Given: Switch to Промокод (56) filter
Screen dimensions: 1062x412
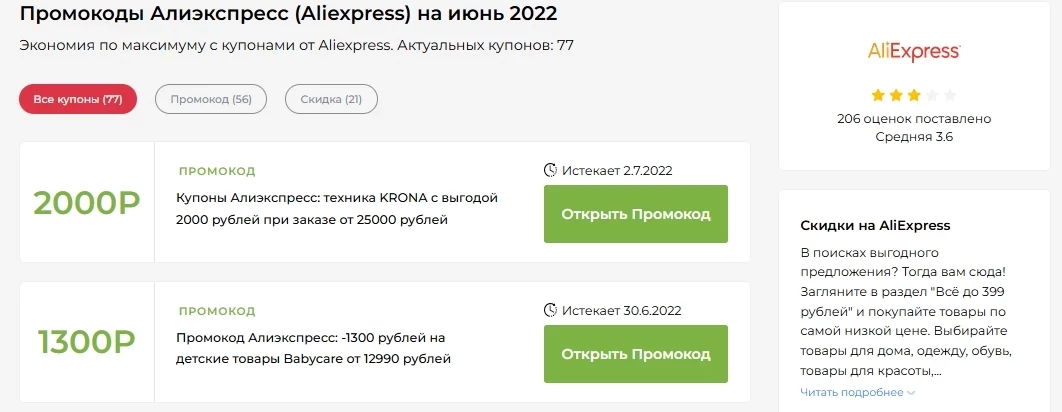Looking at the screenshot, I should (x=211, y=100).
